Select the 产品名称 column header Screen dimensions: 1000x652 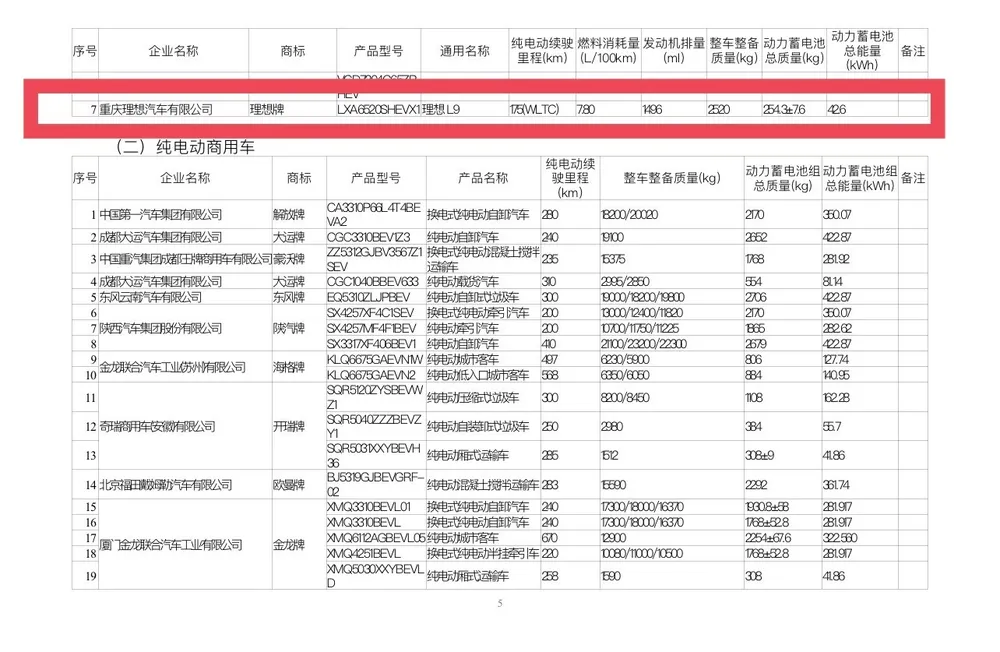pos(483,178)
